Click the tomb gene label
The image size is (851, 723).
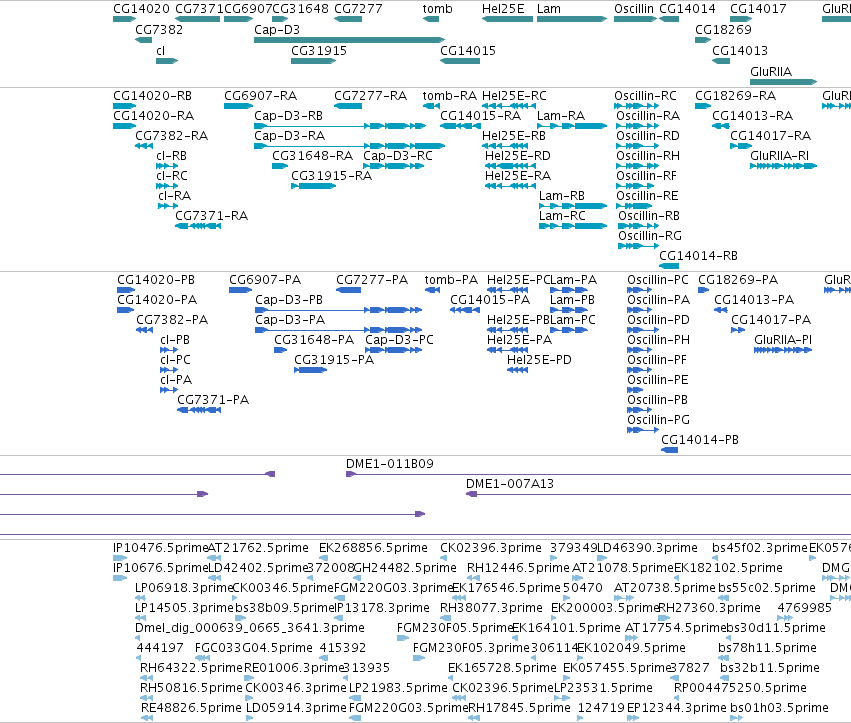[437, 9]
